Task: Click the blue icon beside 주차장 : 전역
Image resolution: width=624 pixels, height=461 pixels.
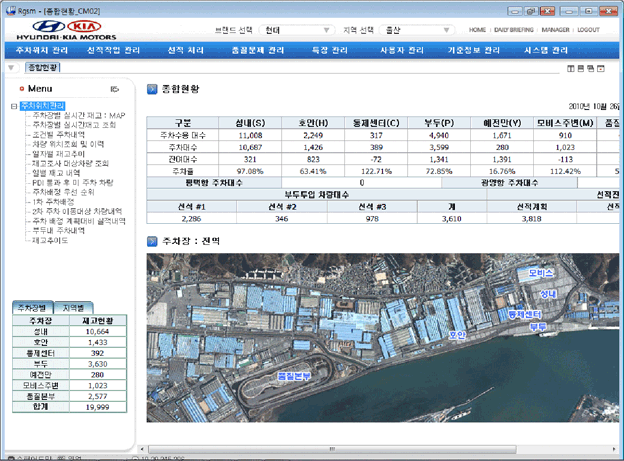Action: point(152,241)
